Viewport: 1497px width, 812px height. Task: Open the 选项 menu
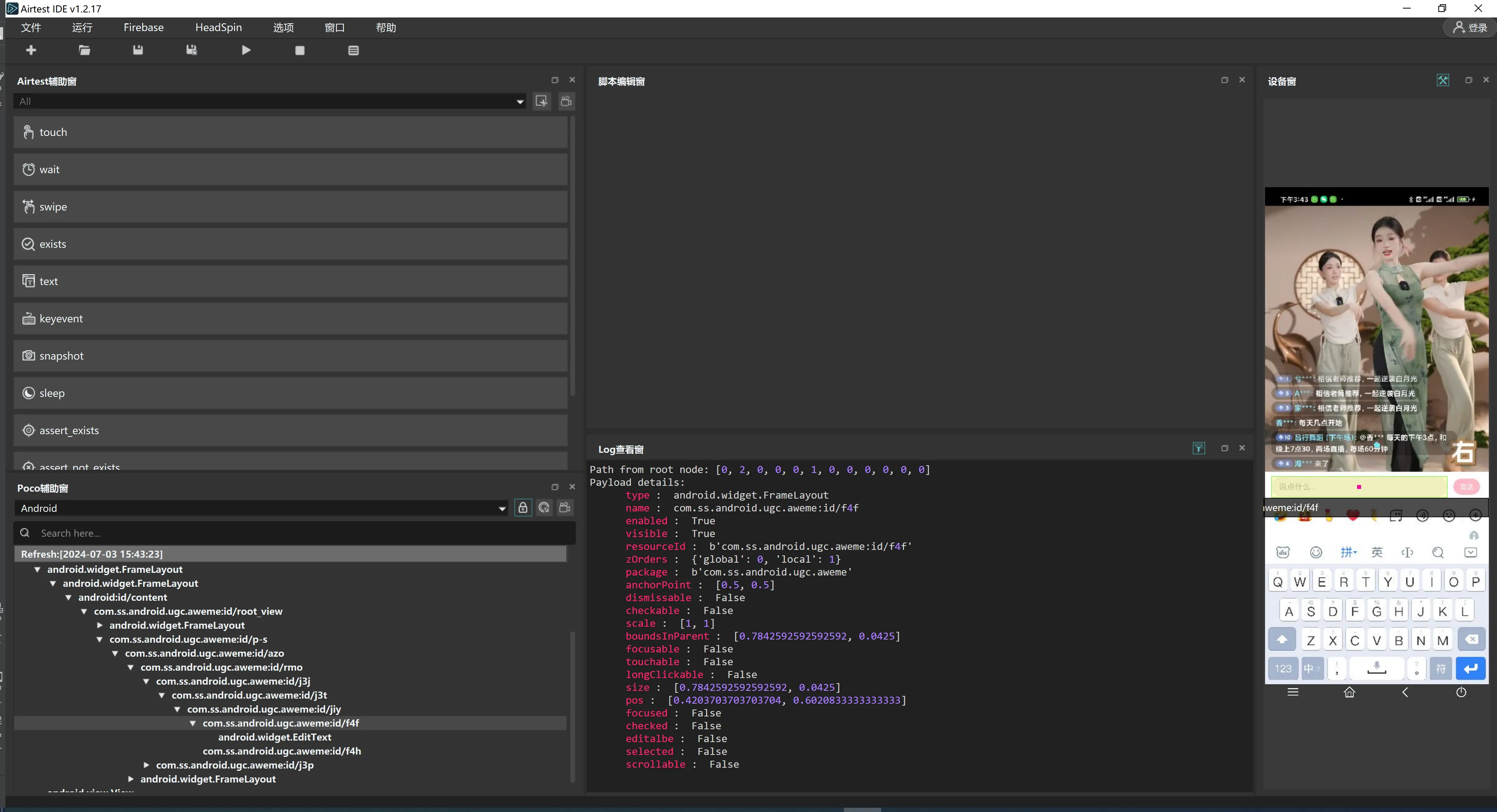pyautogui.click(x=284, y=27)
